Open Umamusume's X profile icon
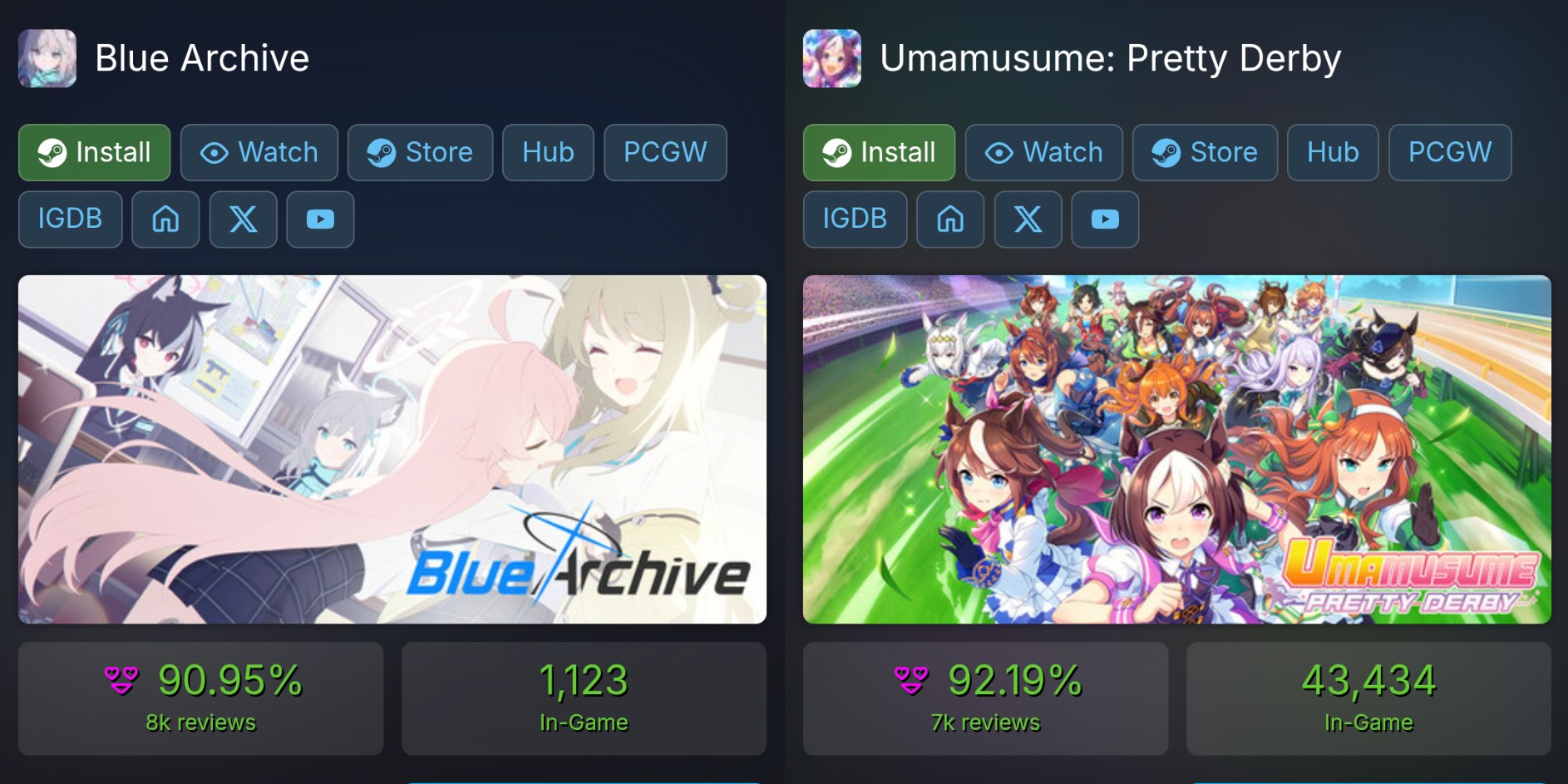Viewport: 1568px width, 784px height. pos(1028,219)
